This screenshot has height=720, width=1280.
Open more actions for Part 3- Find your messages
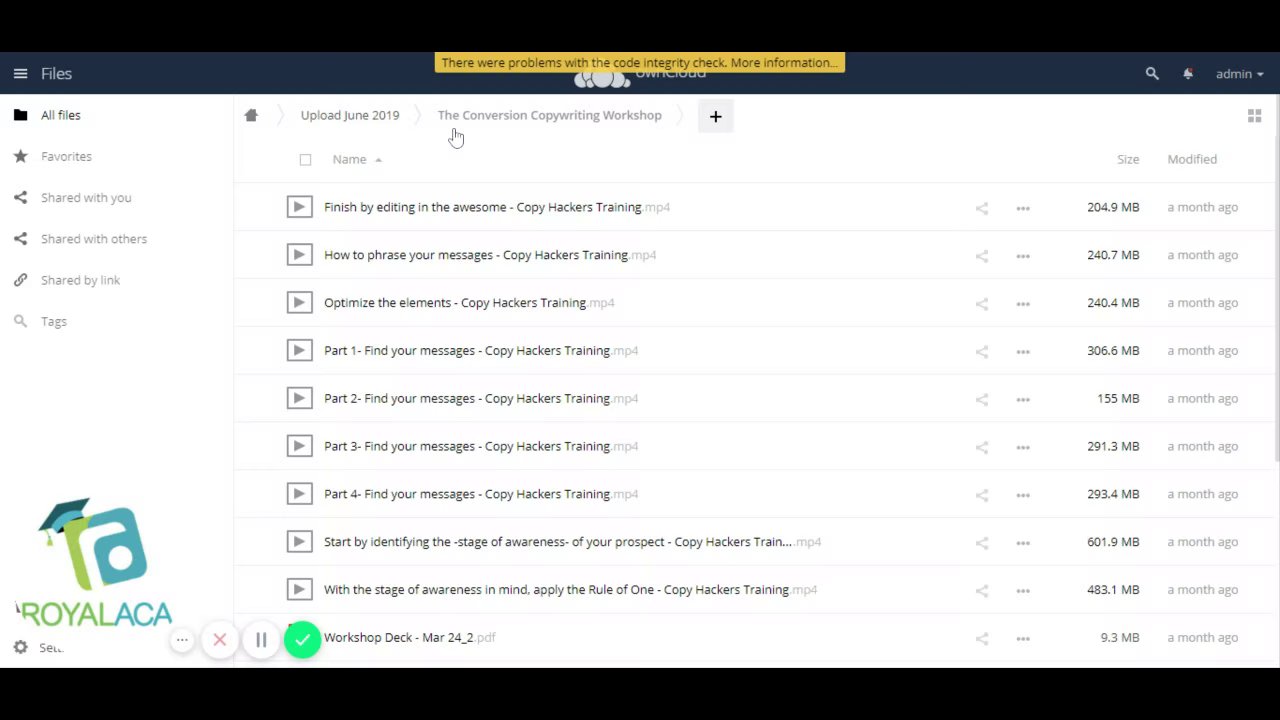pyautogui.click(x=1023, y=447)
